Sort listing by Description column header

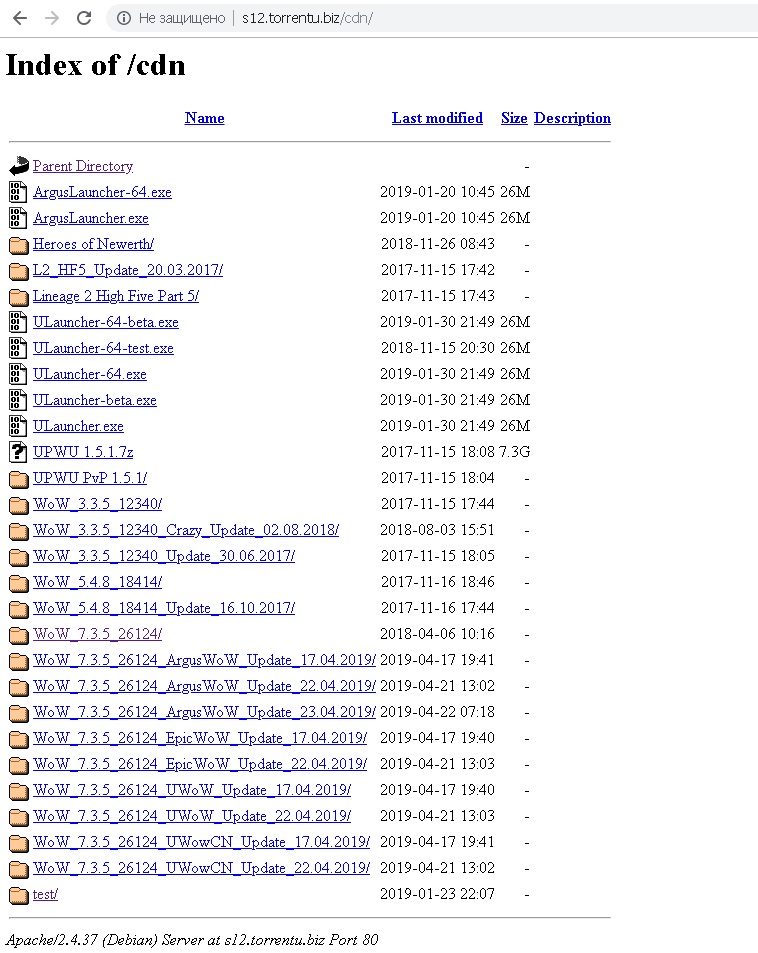tap(572, 118)
